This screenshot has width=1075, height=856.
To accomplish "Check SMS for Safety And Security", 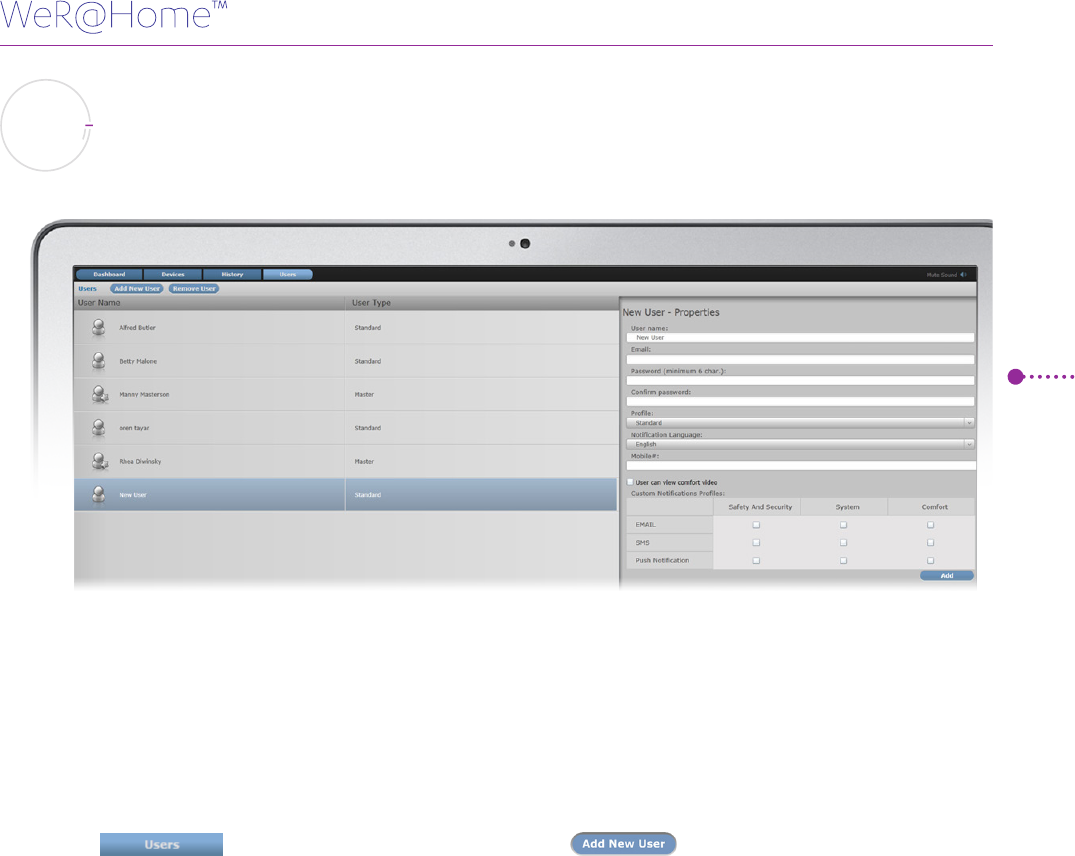I will point(756,543).
